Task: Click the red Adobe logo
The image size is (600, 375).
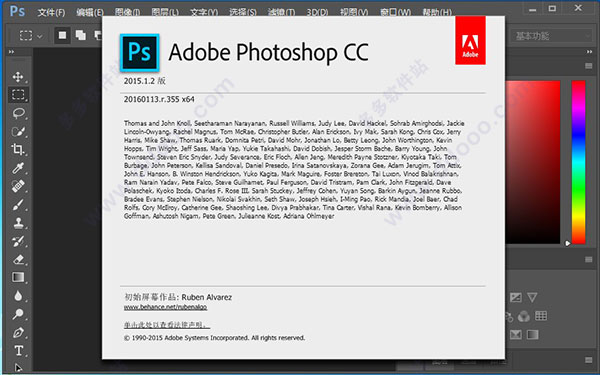Action: pos(470,41)
